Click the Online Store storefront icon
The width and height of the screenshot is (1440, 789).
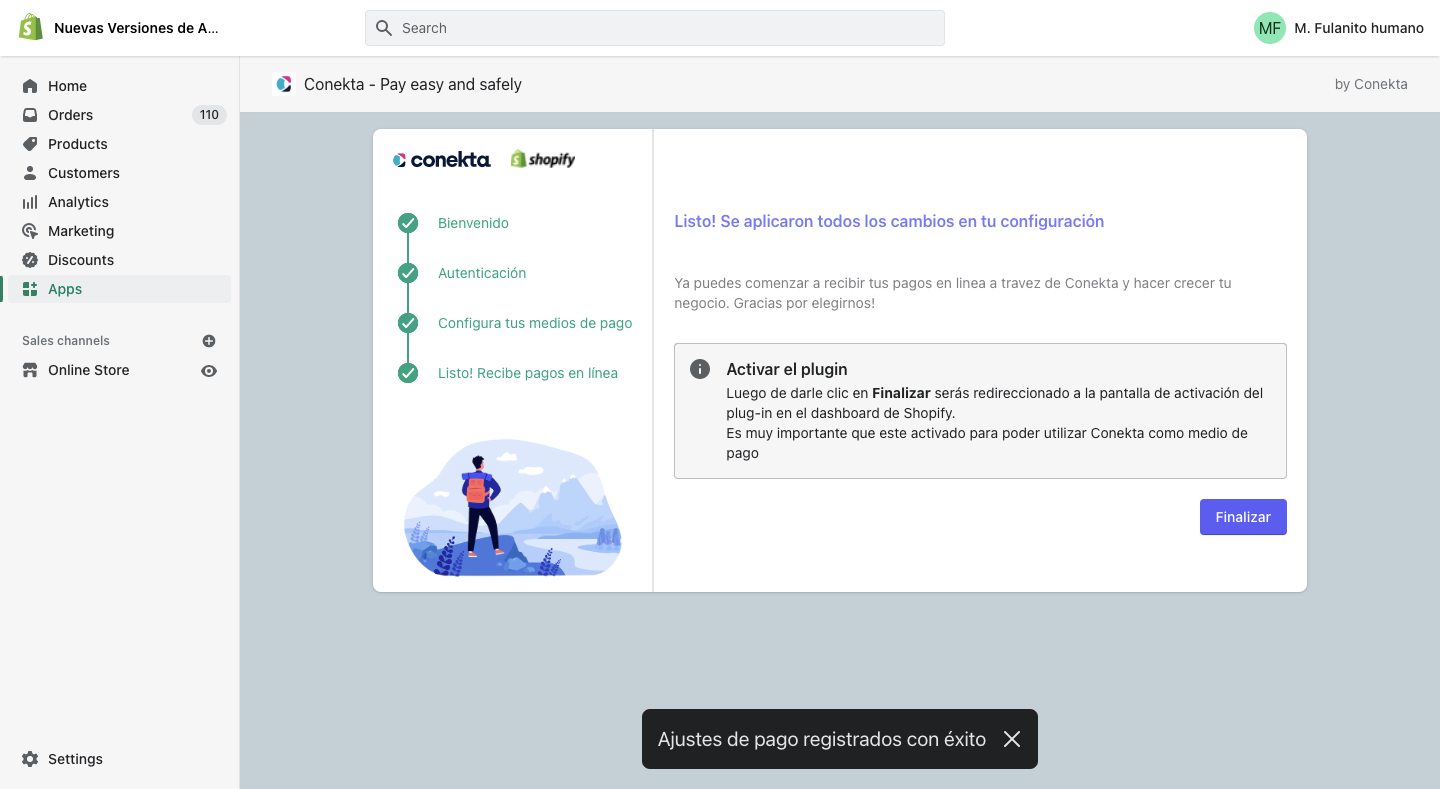pyautogui.click(x=30, y=370)
